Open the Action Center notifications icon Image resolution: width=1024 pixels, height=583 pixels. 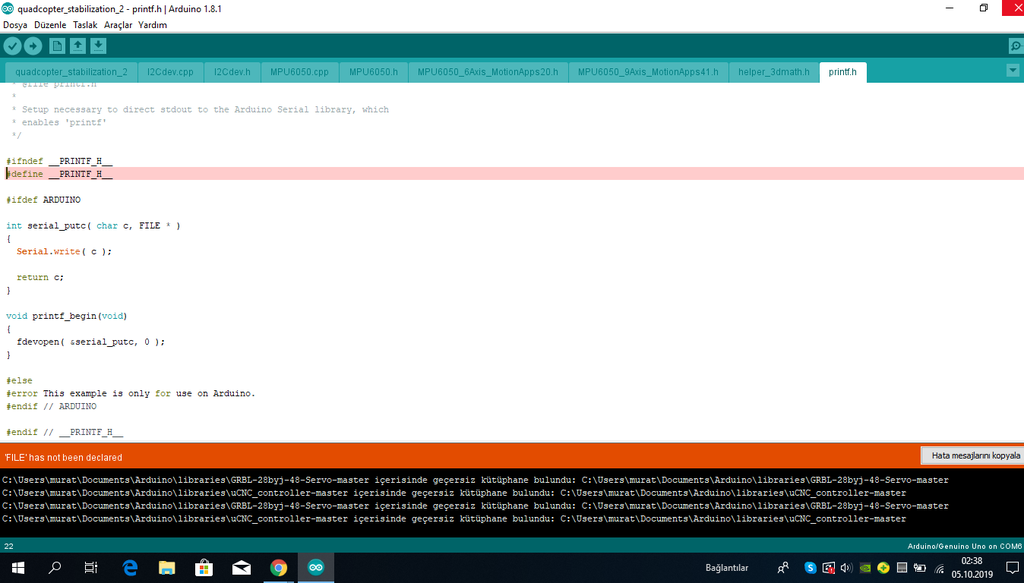click(x=1012, y=568)
